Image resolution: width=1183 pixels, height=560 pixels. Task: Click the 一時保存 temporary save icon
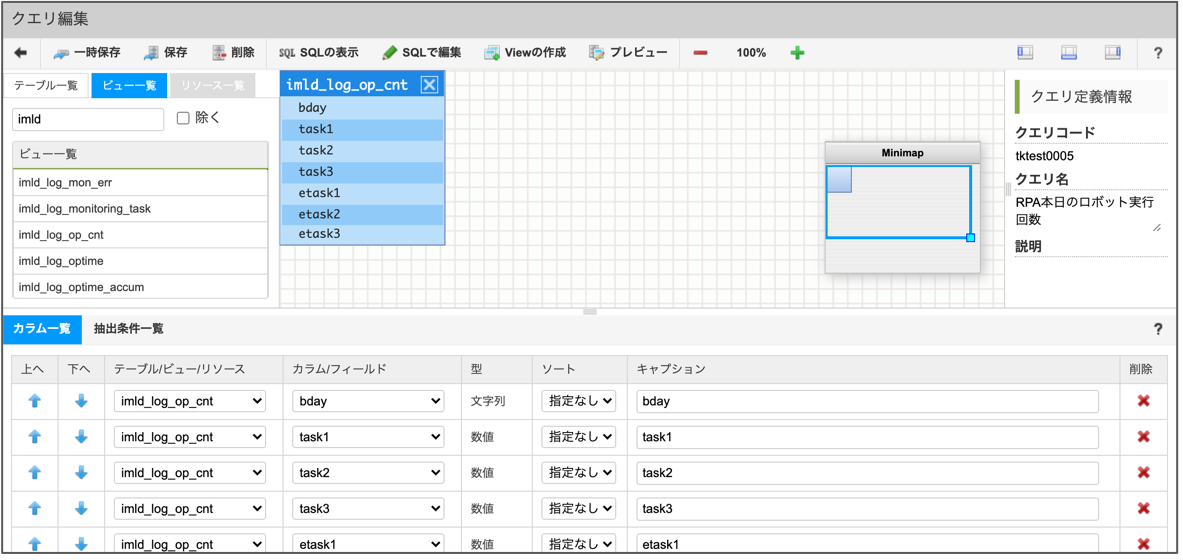coord(62,53)
